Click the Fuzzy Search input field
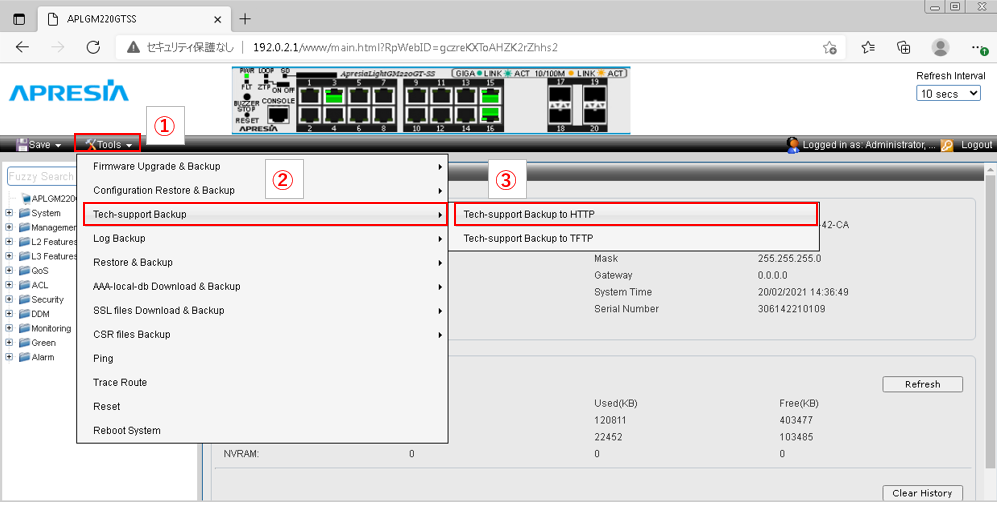 click(x=42, y=177)
